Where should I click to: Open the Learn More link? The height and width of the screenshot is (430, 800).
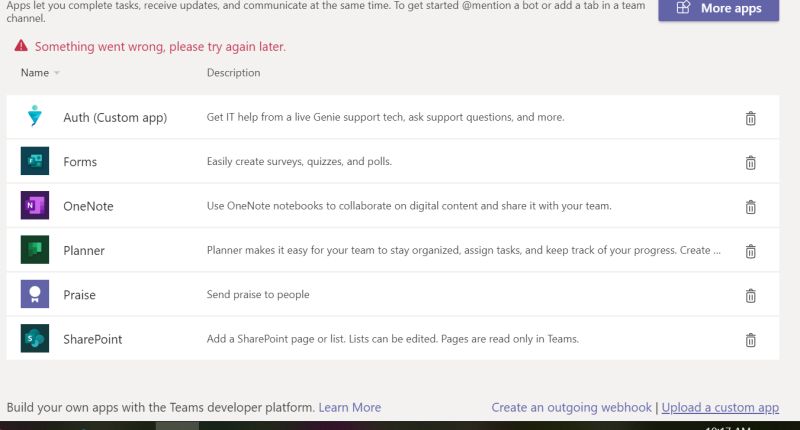[x=349, y=408]
